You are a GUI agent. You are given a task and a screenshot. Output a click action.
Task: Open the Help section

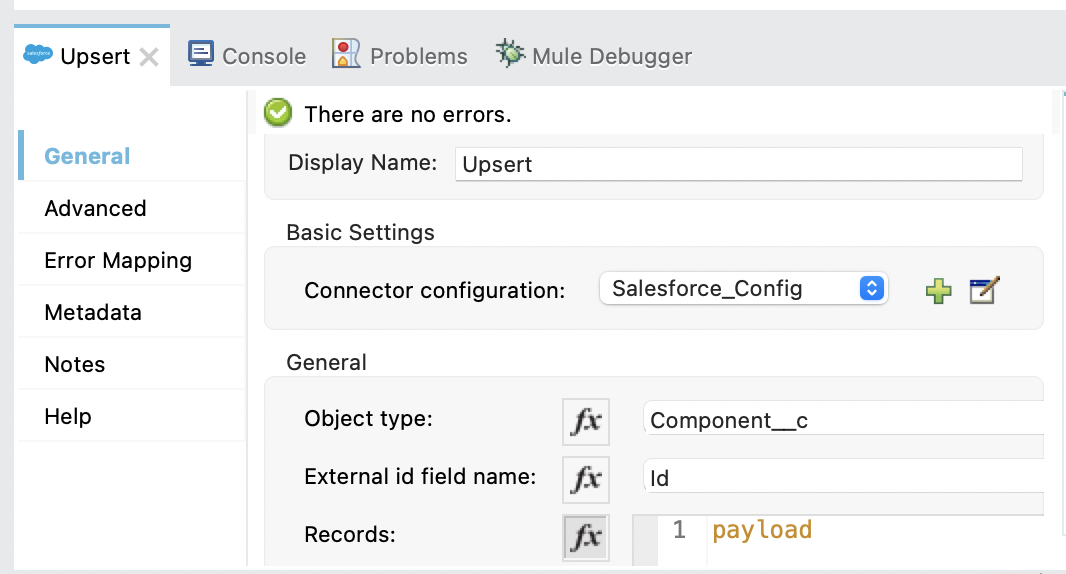point(68,416)
